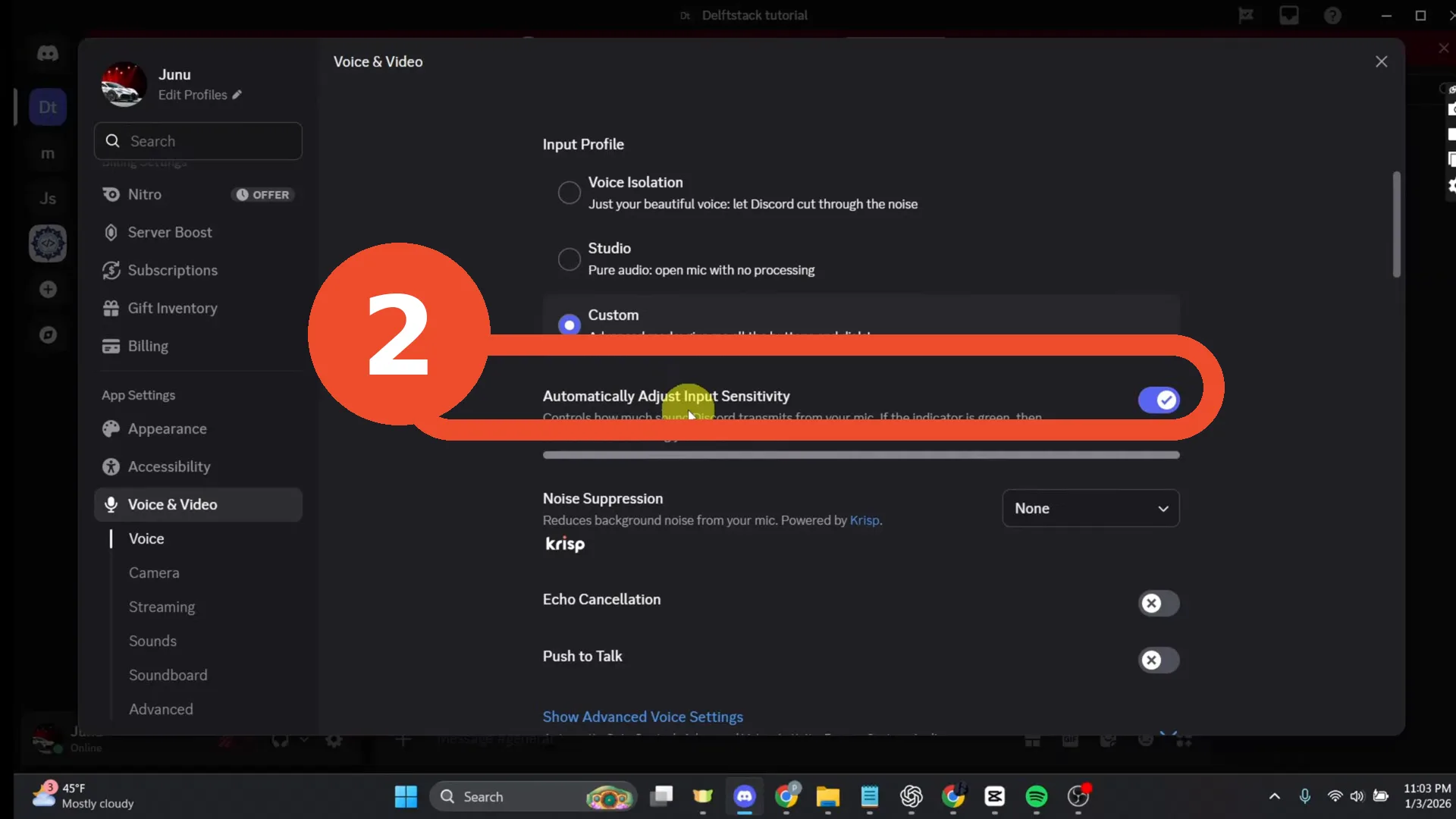Viewport: 1456px width, 819px height.
Task: Open Appearance settings
Action: point(198,428)
